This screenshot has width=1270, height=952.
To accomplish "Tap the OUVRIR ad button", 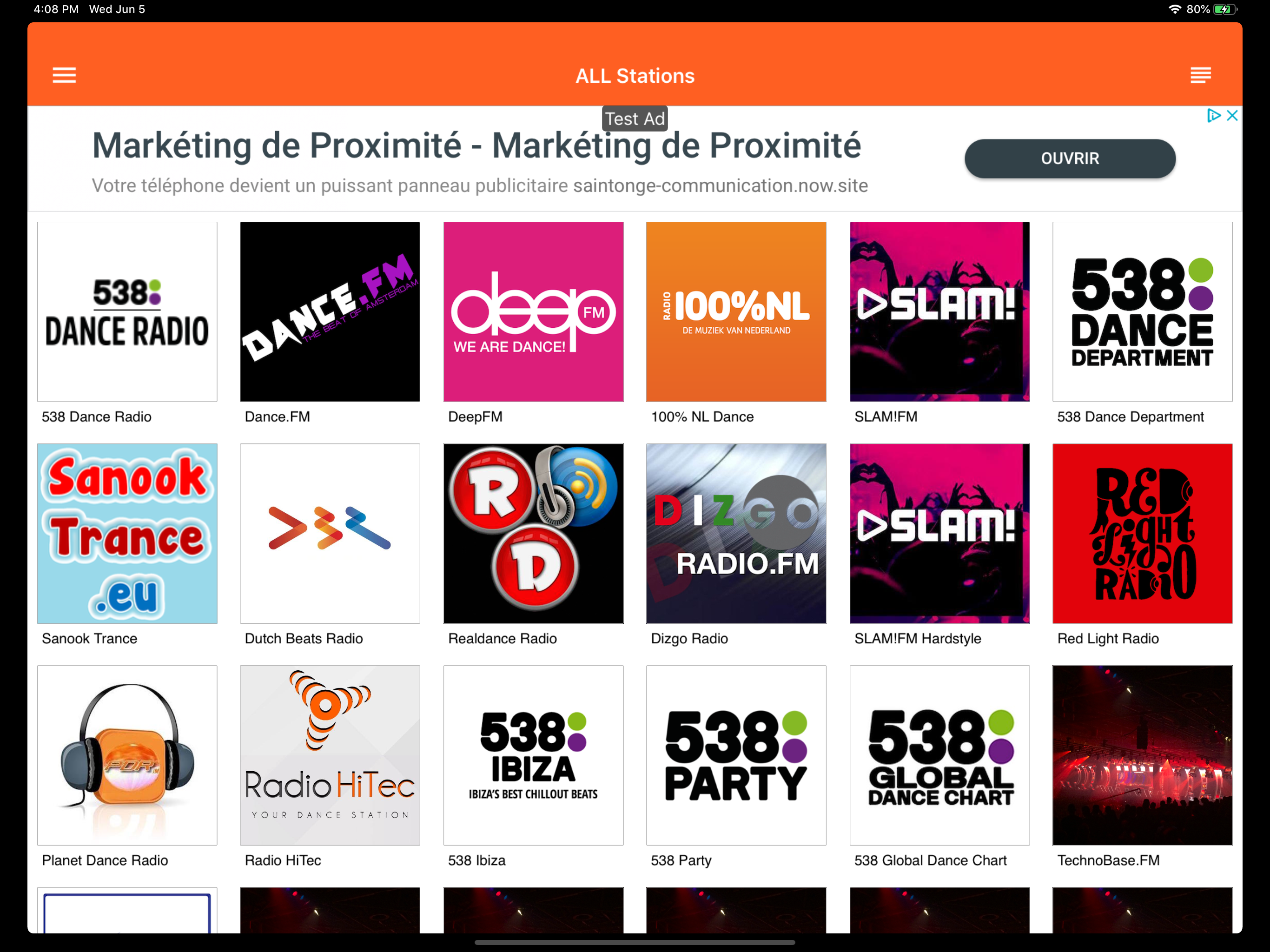I will pos(1070,159).
